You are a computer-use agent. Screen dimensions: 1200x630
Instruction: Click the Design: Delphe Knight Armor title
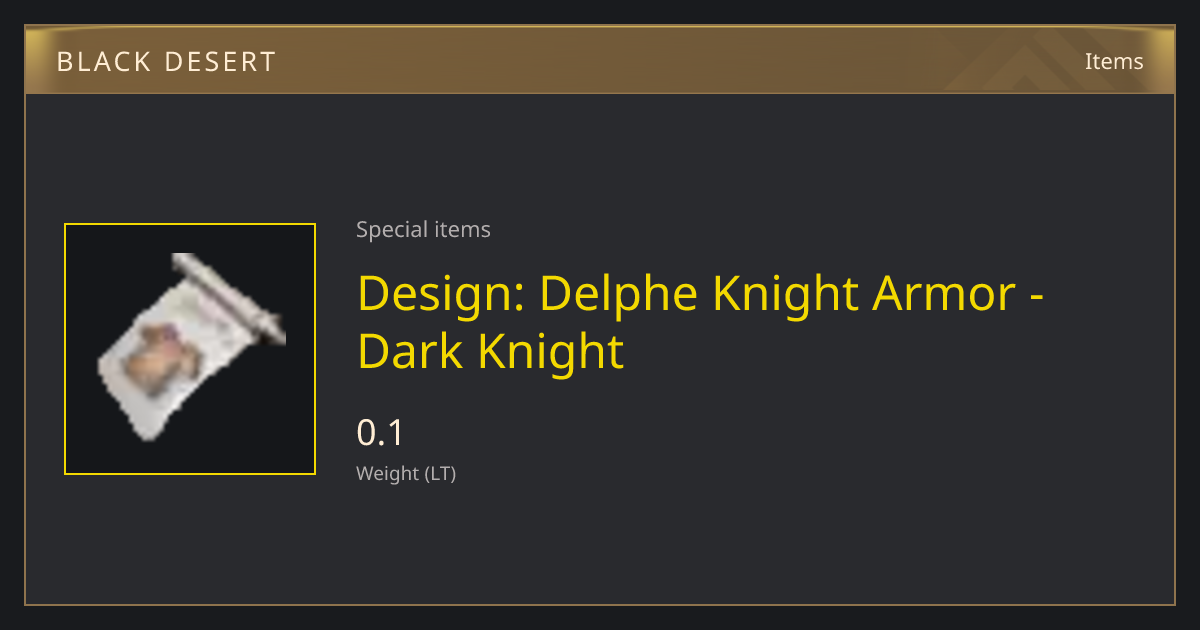coord(701,293)
